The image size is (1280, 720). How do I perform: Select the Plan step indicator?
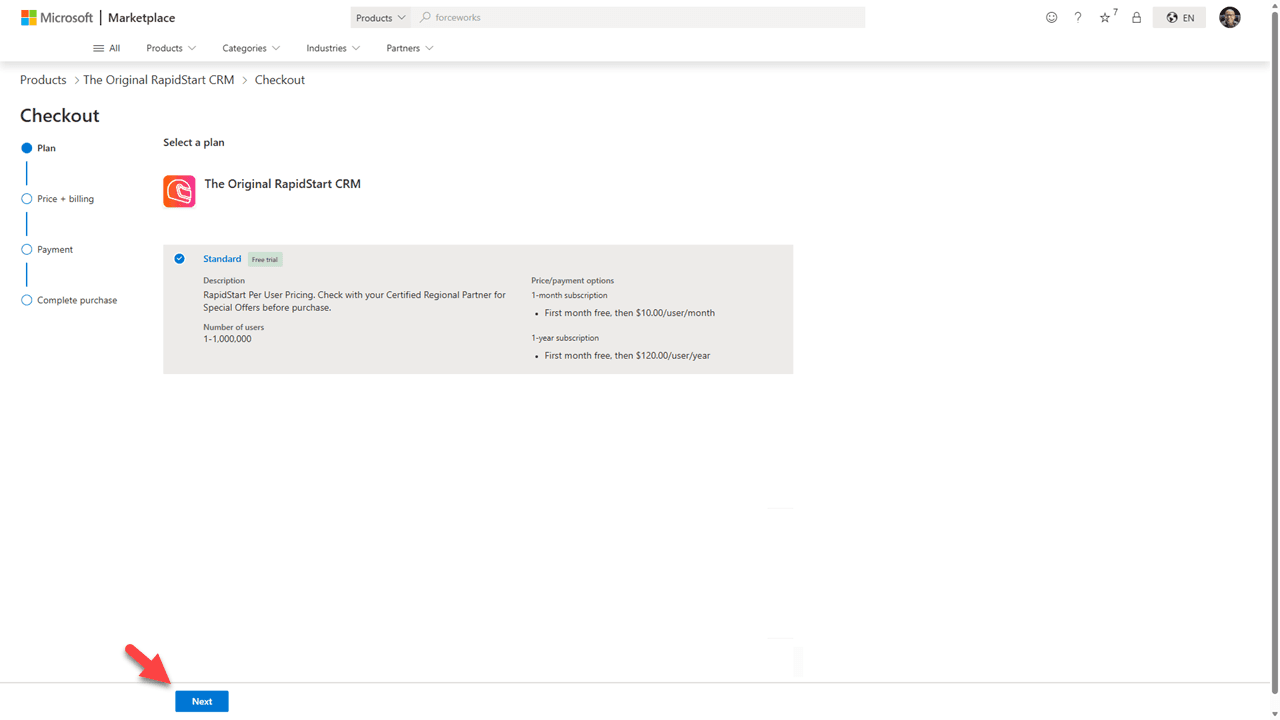tap(27, 148)
